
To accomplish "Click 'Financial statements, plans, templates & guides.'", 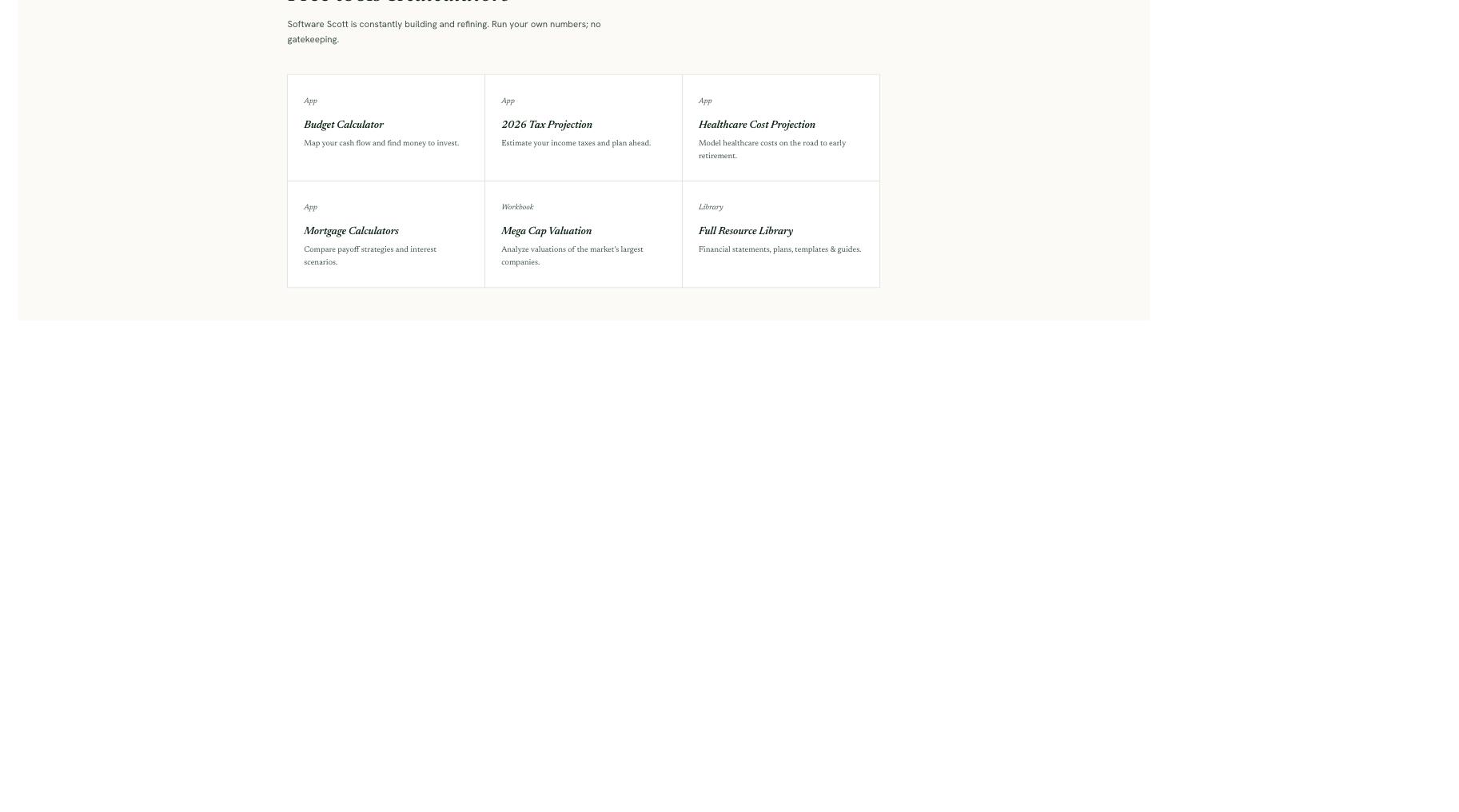I will 779,249.
